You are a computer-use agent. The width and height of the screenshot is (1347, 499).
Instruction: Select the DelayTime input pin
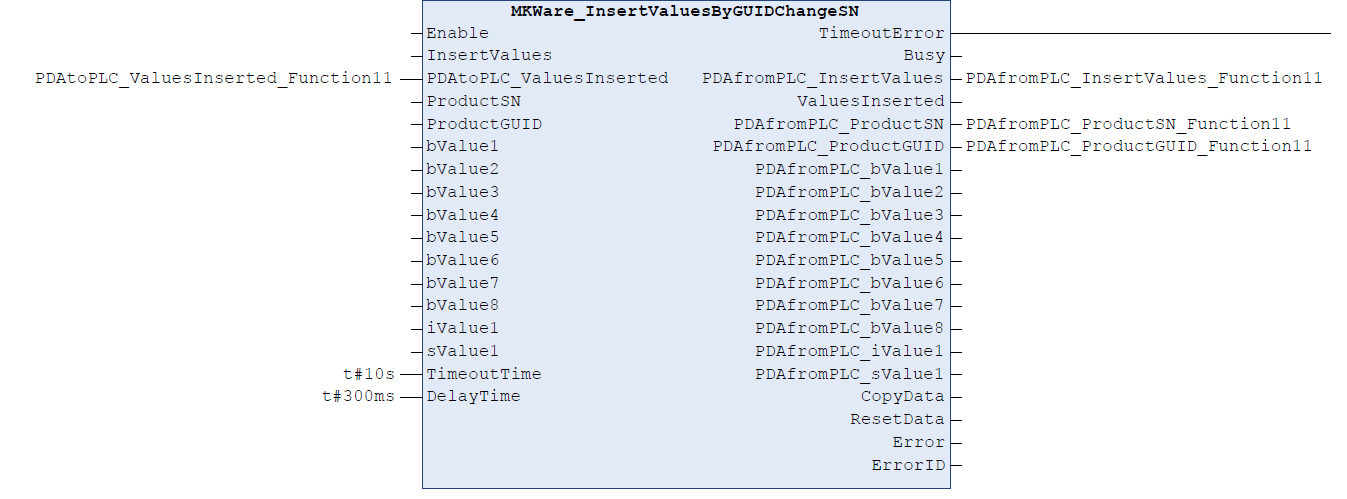473,396
